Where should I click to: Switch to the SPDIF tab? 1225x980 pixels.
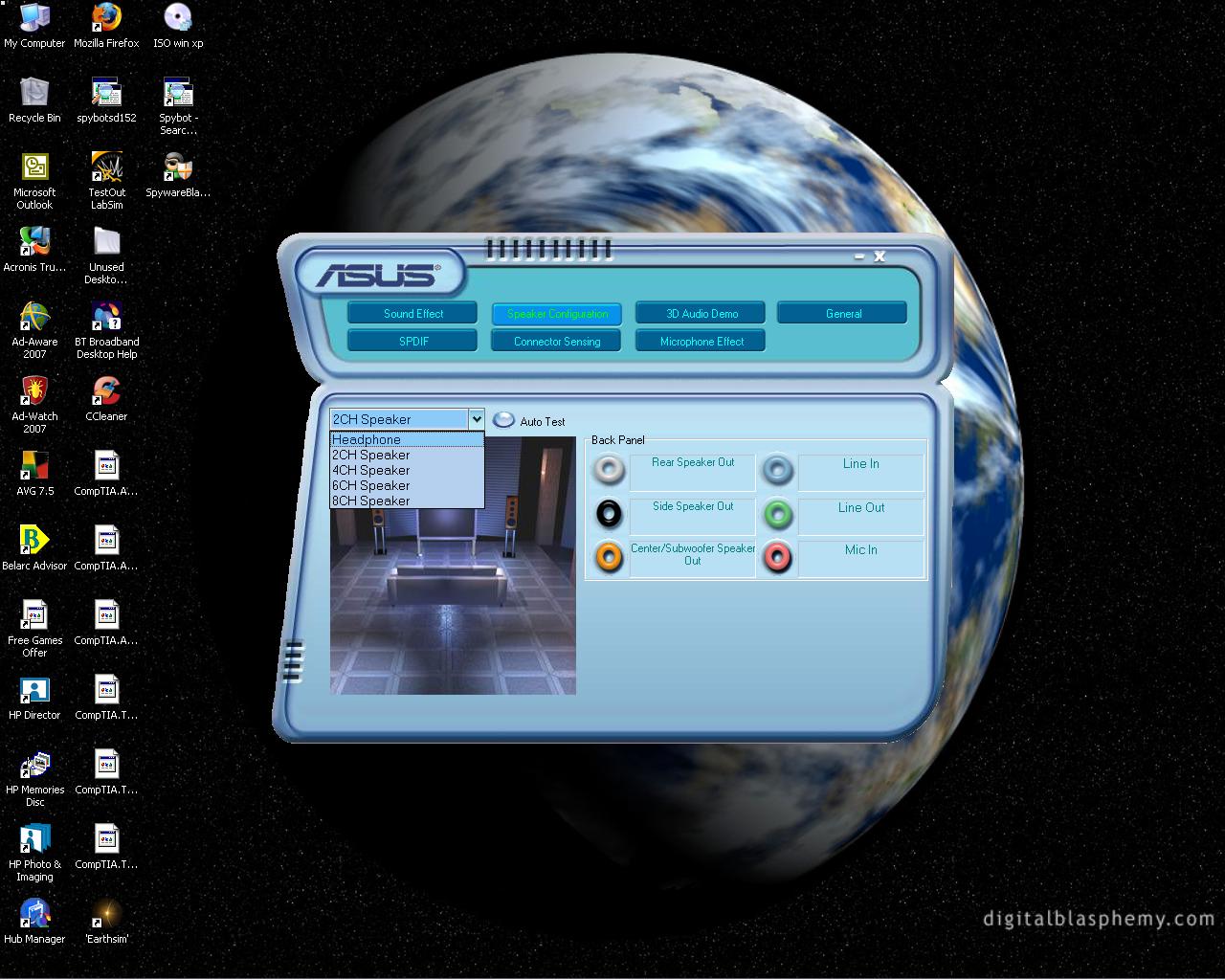412,341
